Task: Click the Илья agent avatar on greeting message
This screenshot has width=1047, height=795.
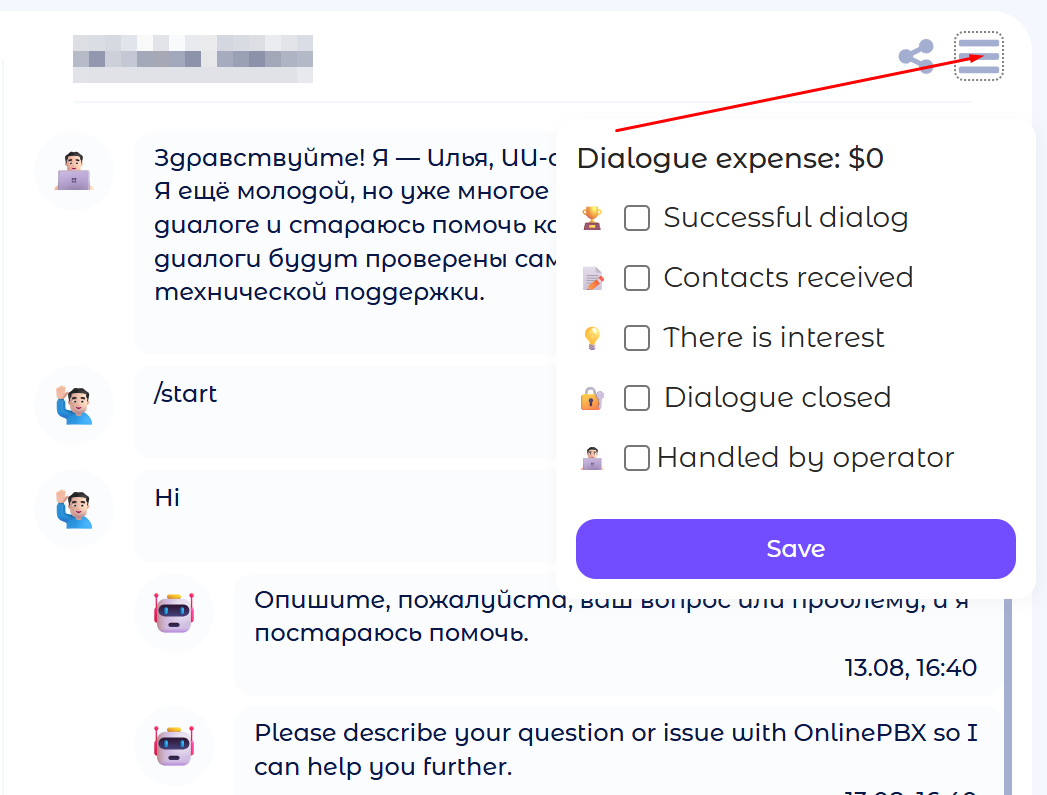Action: click(74, 171)
